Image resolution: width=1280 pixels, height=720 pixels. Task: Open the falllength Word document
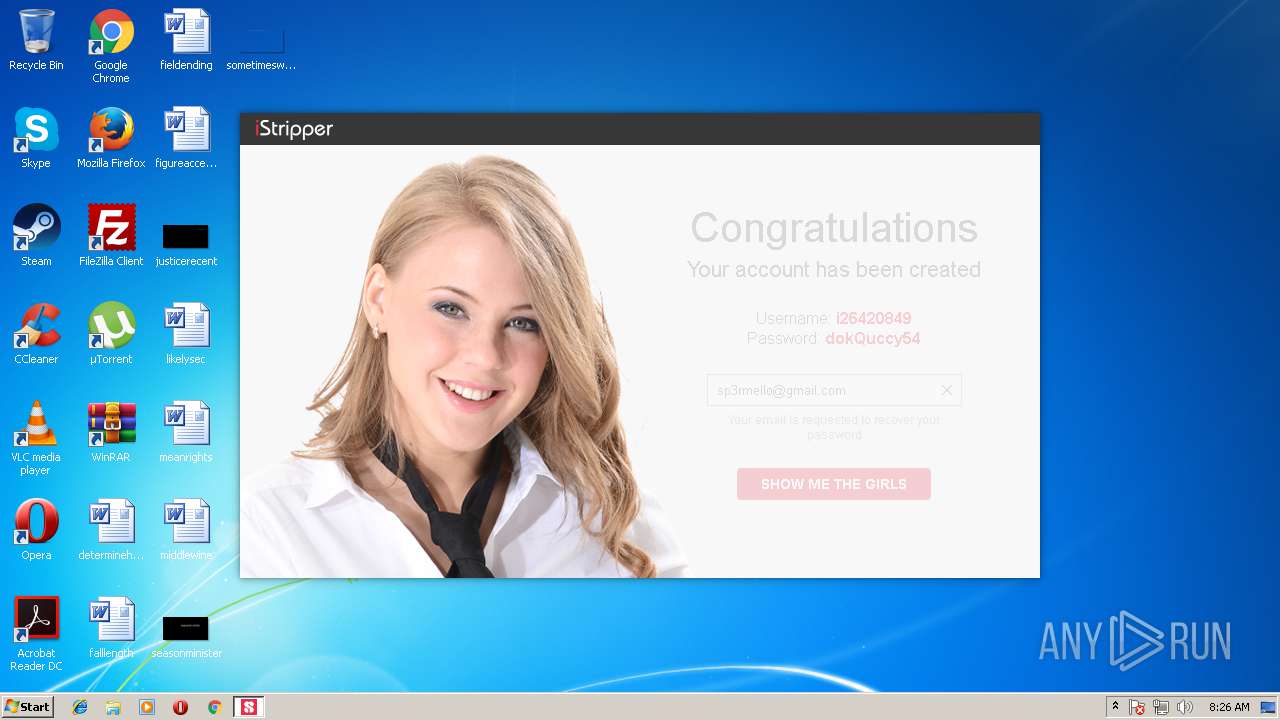111,628
